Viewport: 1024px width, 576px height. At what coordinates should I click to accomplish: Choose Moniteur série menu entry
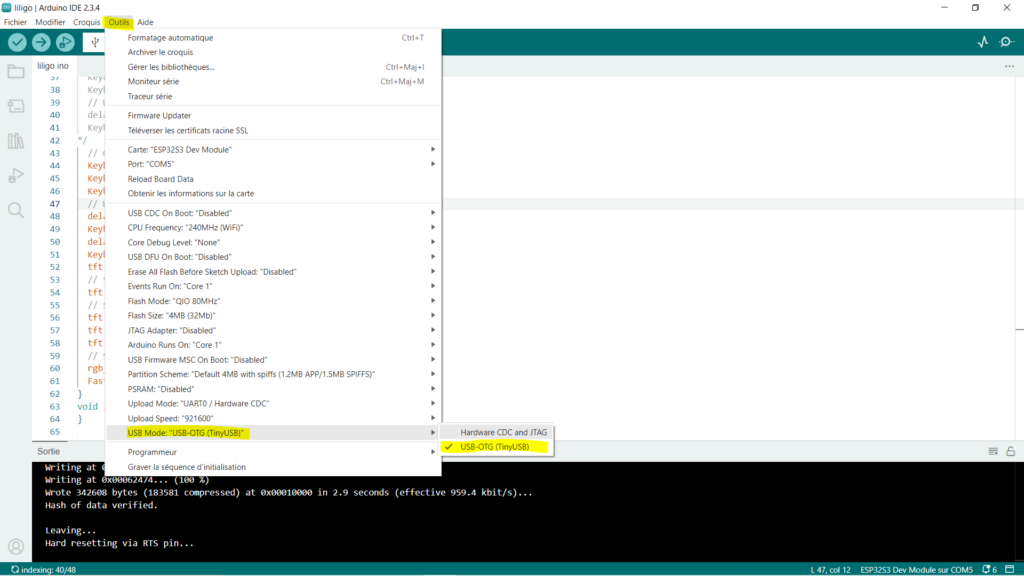pos(274,82)
